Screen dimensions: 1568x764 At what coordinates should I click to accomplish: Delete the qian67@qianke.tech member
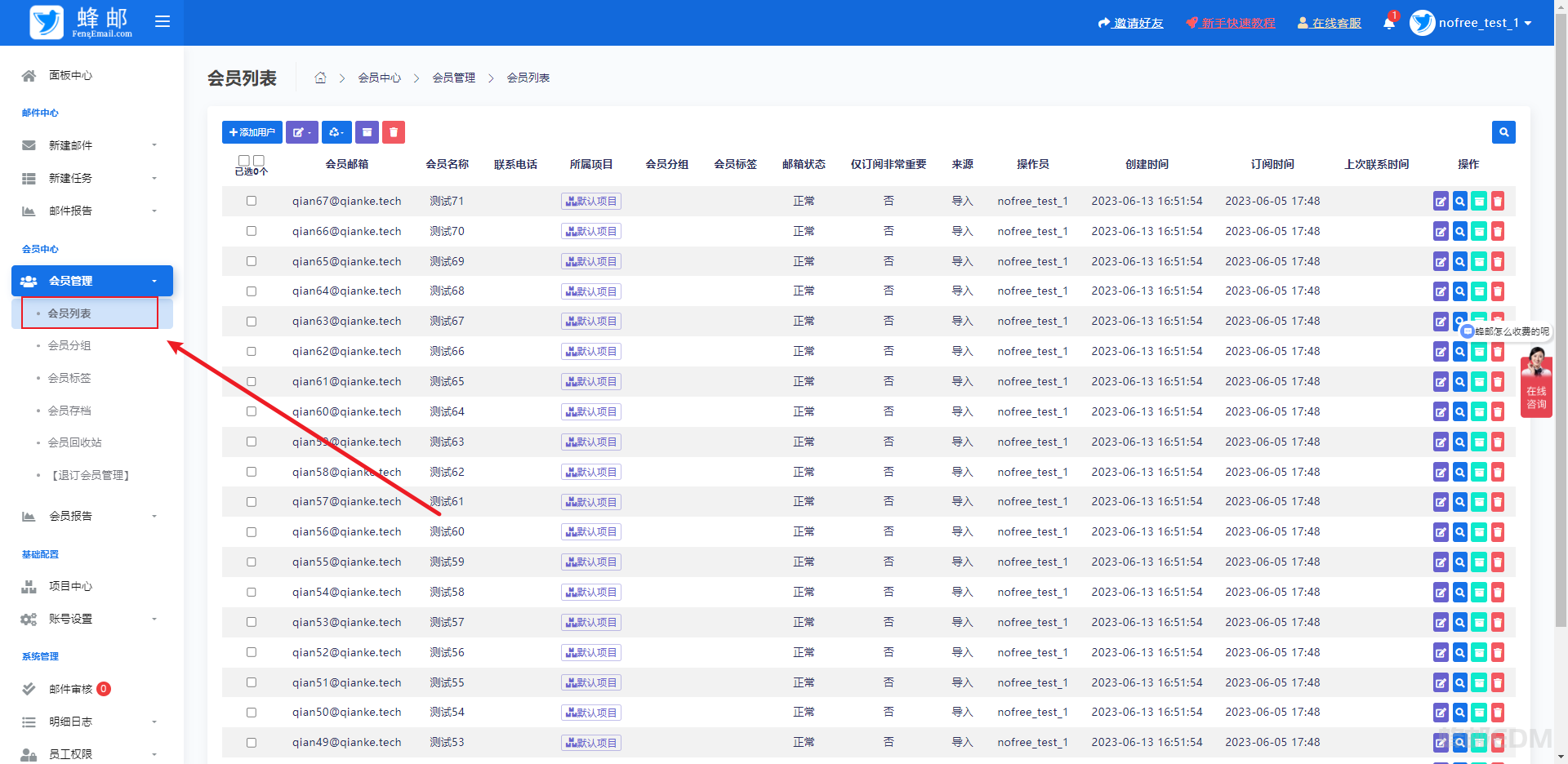pos(1498,202)
